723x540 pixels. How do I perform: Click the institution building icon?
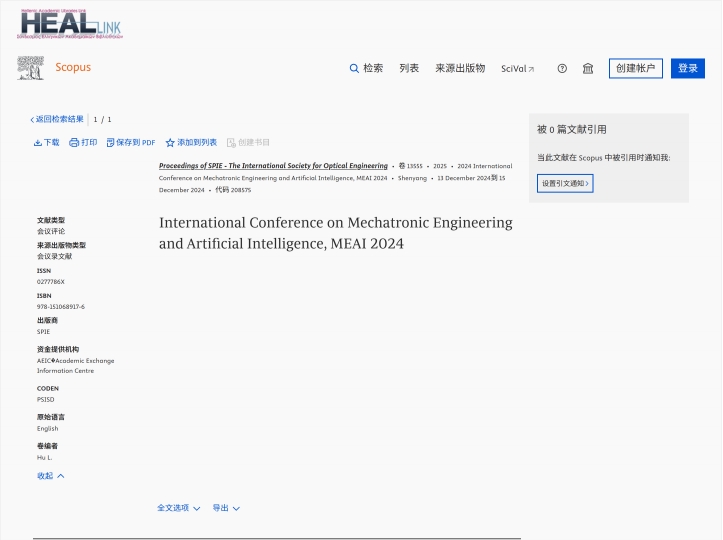[588, 68]
